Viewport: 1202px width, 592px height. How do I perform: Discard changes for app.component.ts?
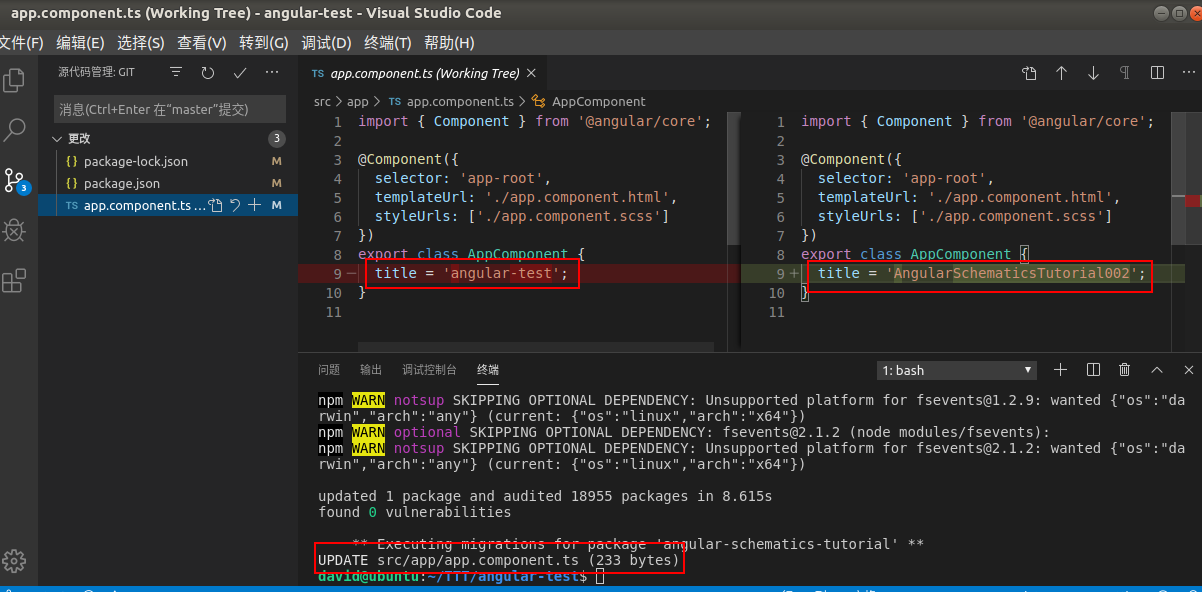click(235, 205)
